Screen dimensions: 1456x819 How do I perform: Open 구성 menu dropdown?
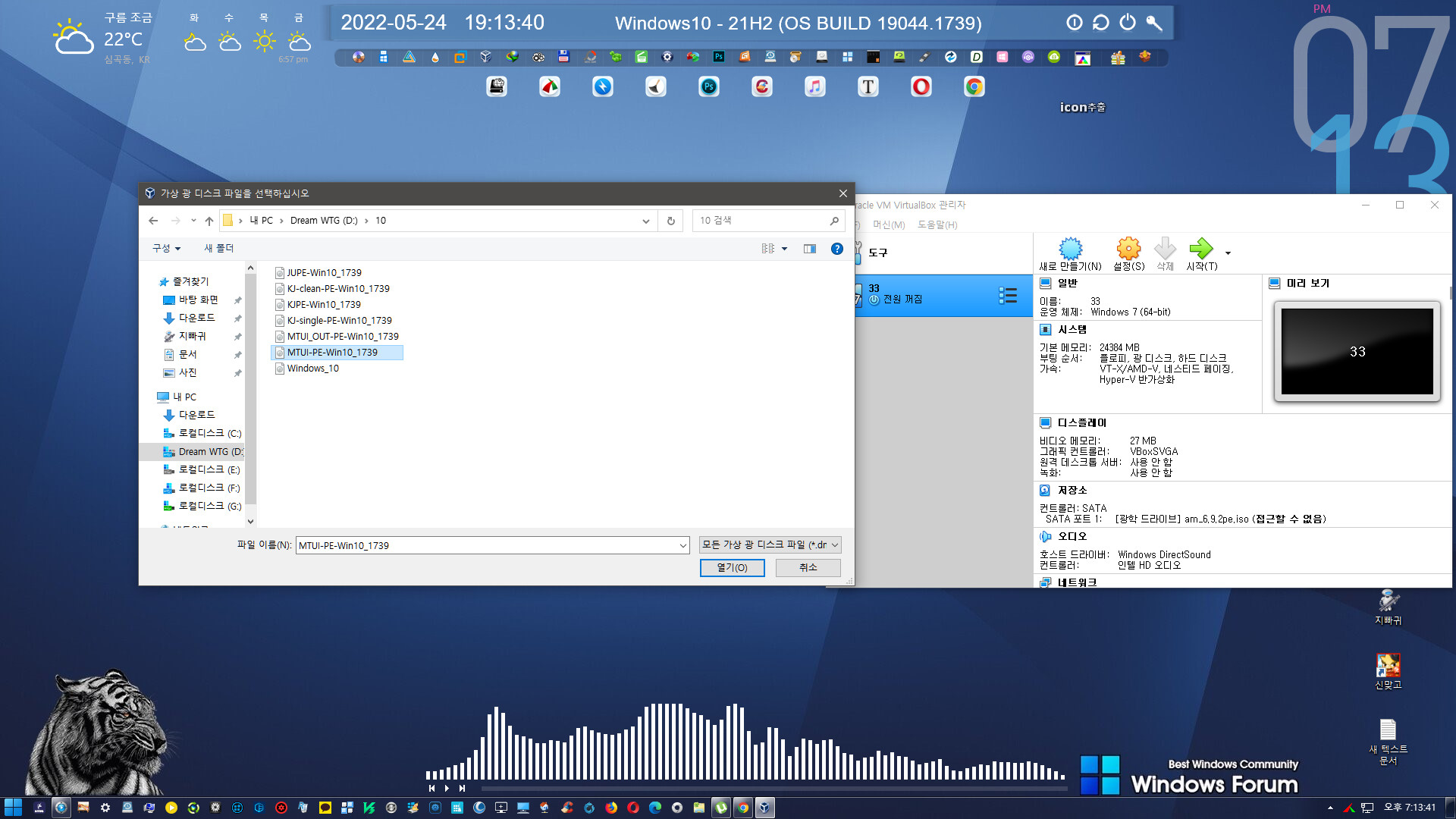click(x=166, y=248)
